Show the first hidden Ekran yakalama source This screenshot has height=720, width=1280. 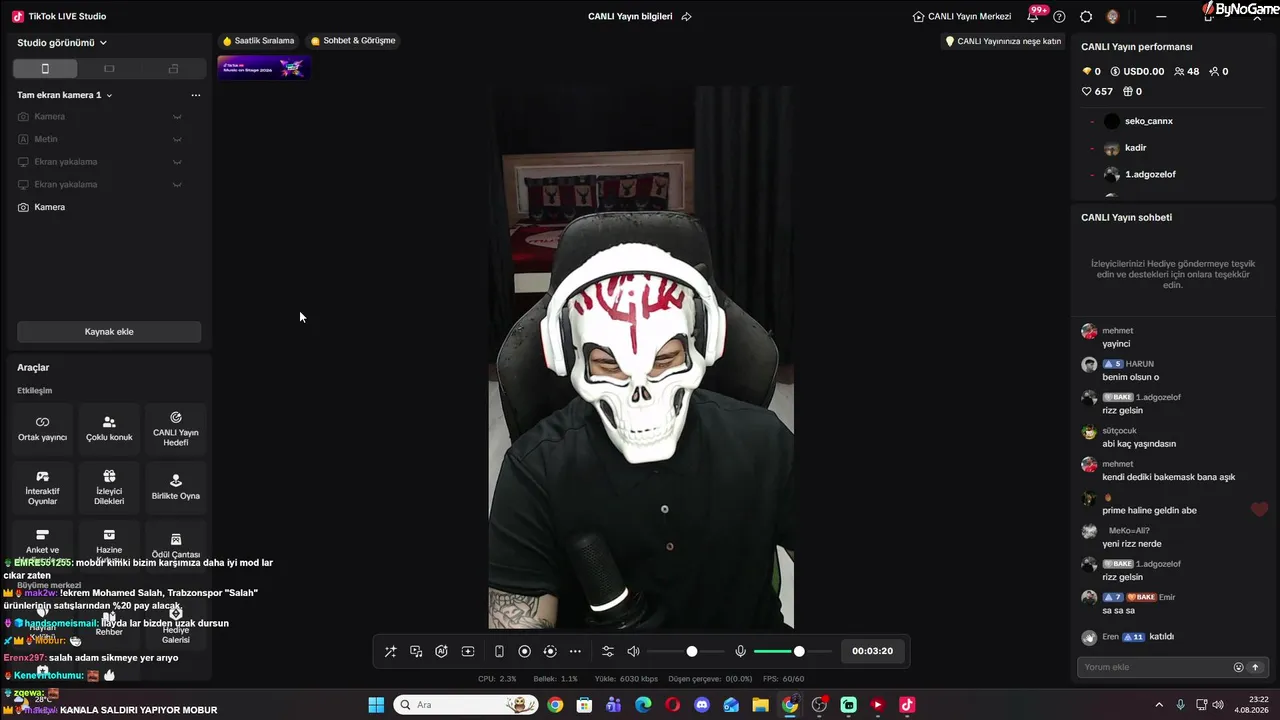(x=177, y=162)
